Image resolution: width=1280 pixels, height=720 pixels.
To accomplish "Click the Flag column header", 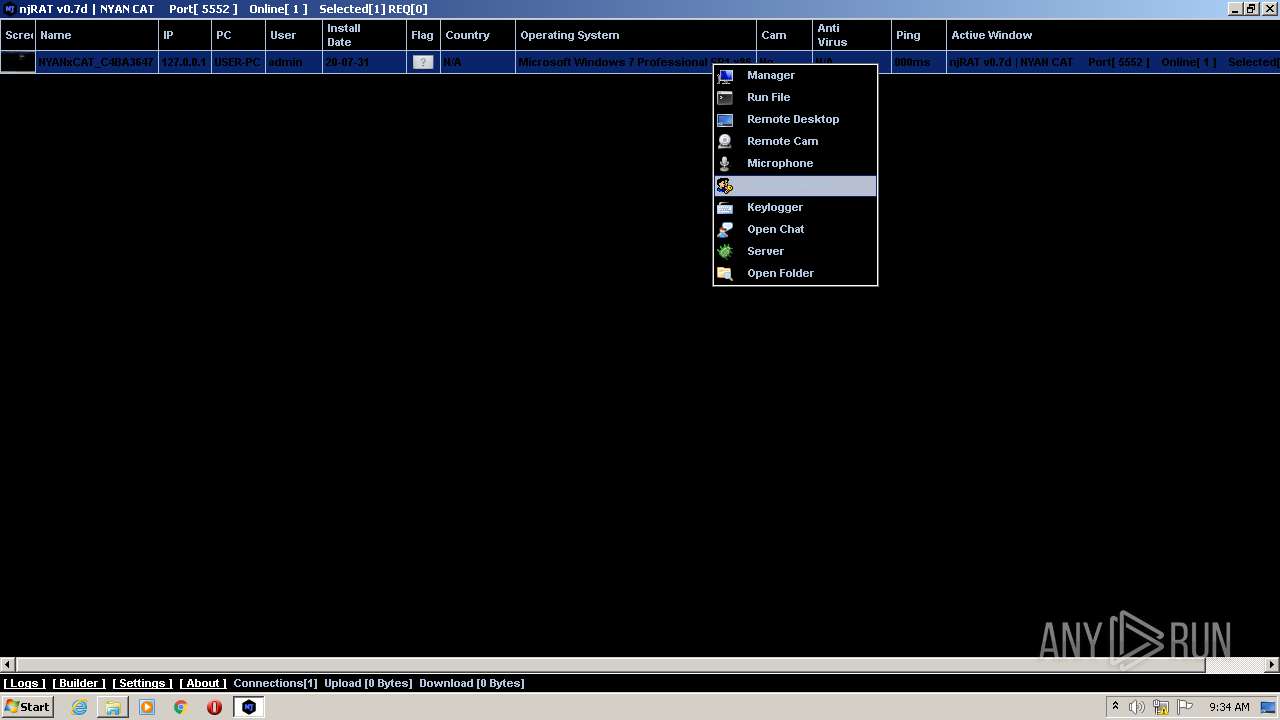I will [x=423, y=35].
